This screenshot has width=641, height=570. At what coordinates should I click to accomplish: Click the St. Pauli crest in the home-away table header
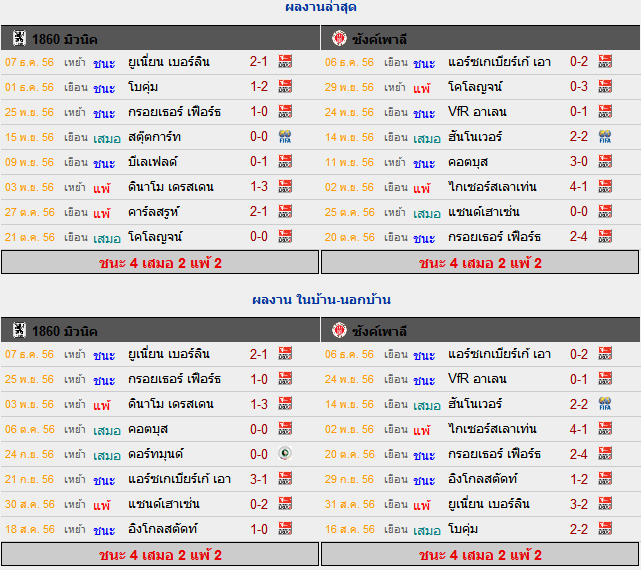tap(339, 330)
